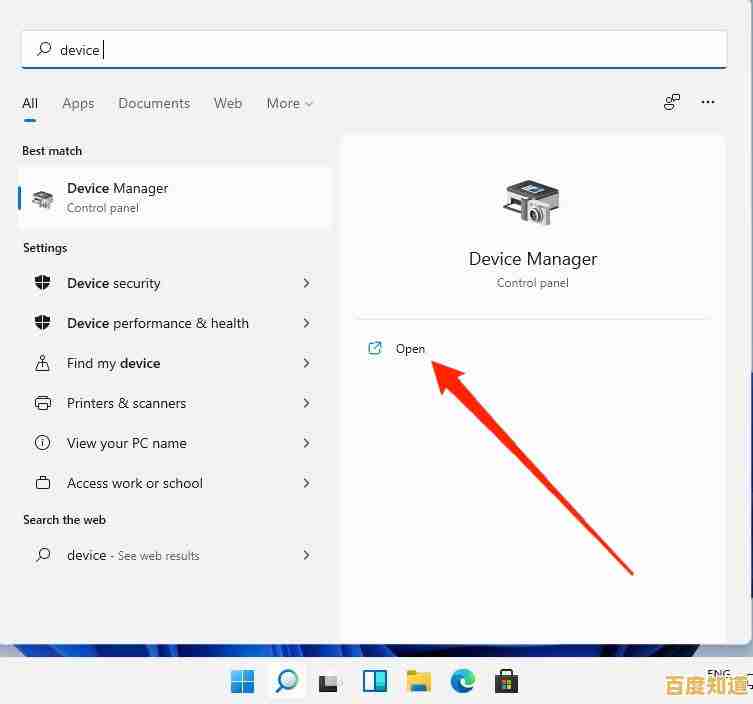The height and width of the screenshot is (704, 753).
Task: Open Printers & scanners setting
Action: [175, 403]
